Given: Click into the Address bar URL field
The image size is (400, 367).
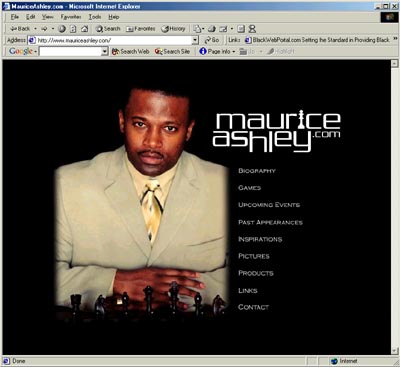Looking at the screenshot, I should [x=110, y=40].
